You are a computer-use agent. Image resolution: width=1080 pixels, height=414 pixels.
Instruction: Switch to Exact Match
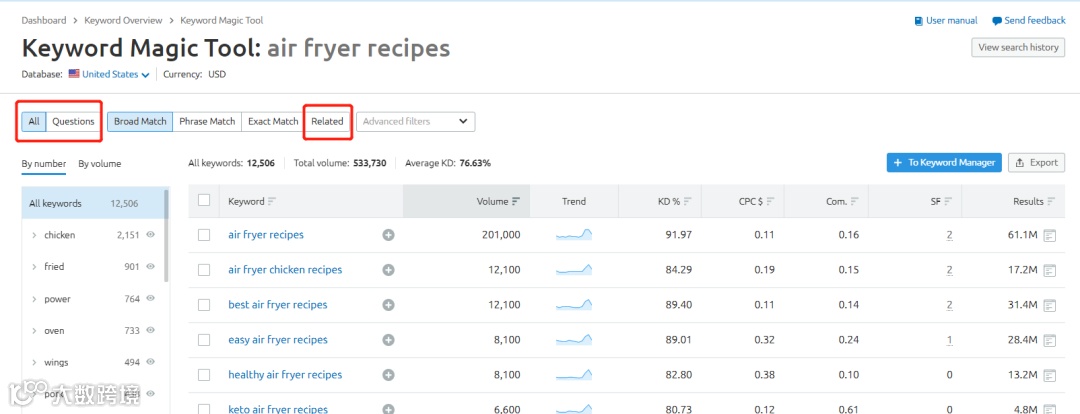tap(273, 121)
